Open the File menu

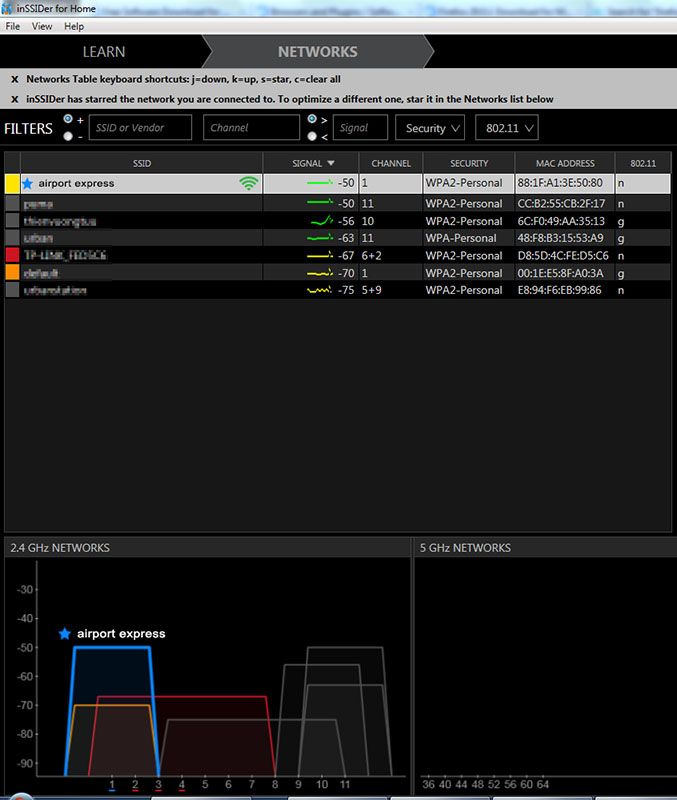pyautogui.click(x=13, y=27)
